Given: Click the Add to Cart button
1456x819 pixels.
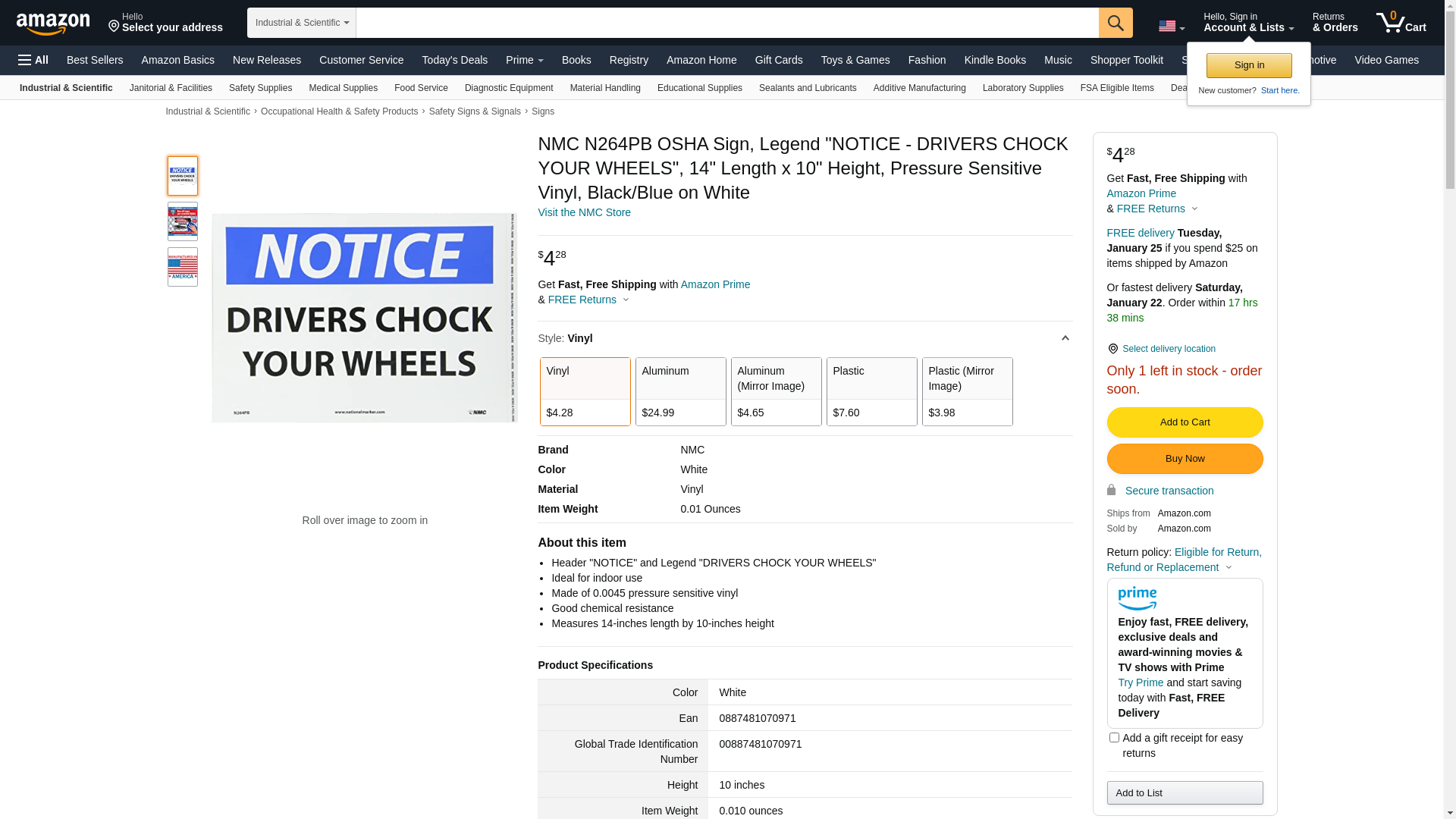Looking at the screenshot, I should point(1185,422).
